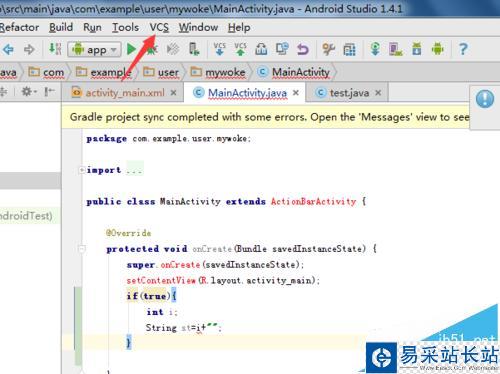The height and width of the screenshot is (374, 500).
Task: Close the activity_main.xml tab
Action: coord(173,93)
